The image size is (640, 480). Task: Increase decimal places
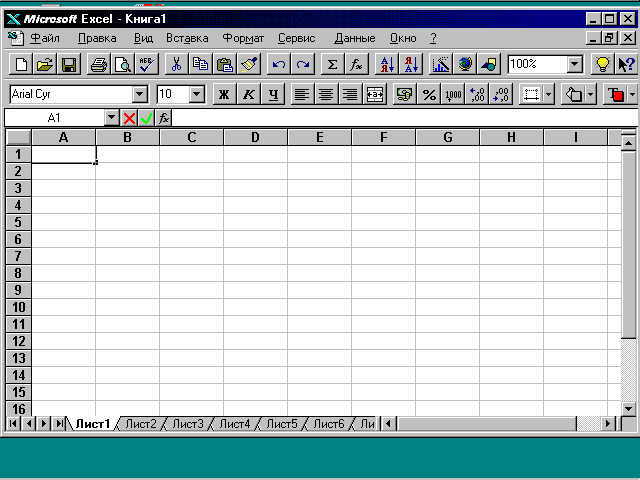tap(477, 95)
